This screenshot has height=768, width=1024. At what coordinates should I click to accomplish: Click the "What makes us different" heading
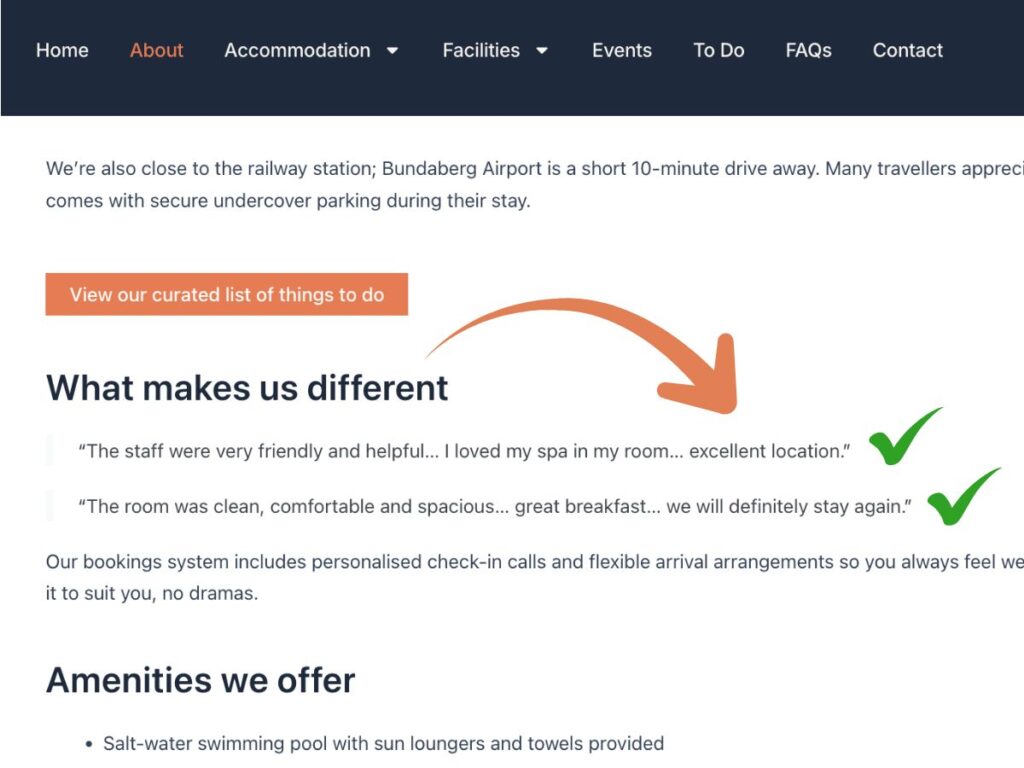(247, 387)
